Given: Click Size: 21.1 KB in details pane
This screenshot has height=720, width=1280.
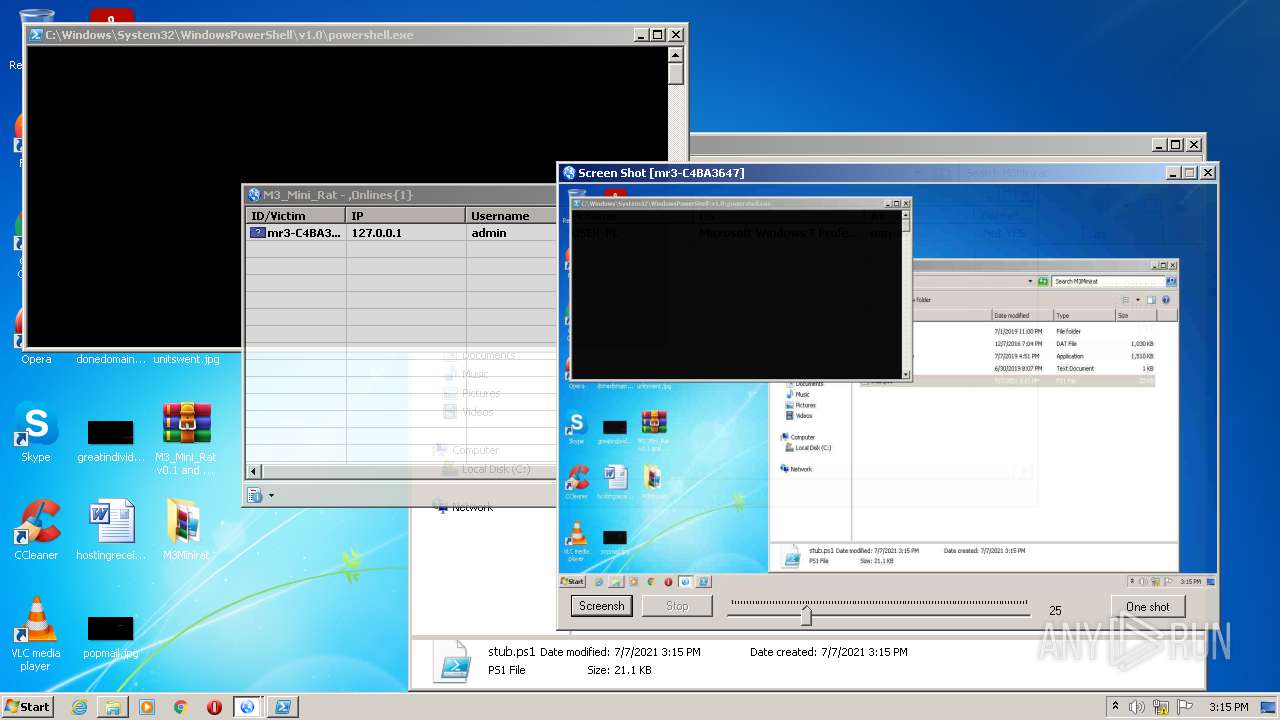Looking at the screenshot, I should click(x=619, y=670).
